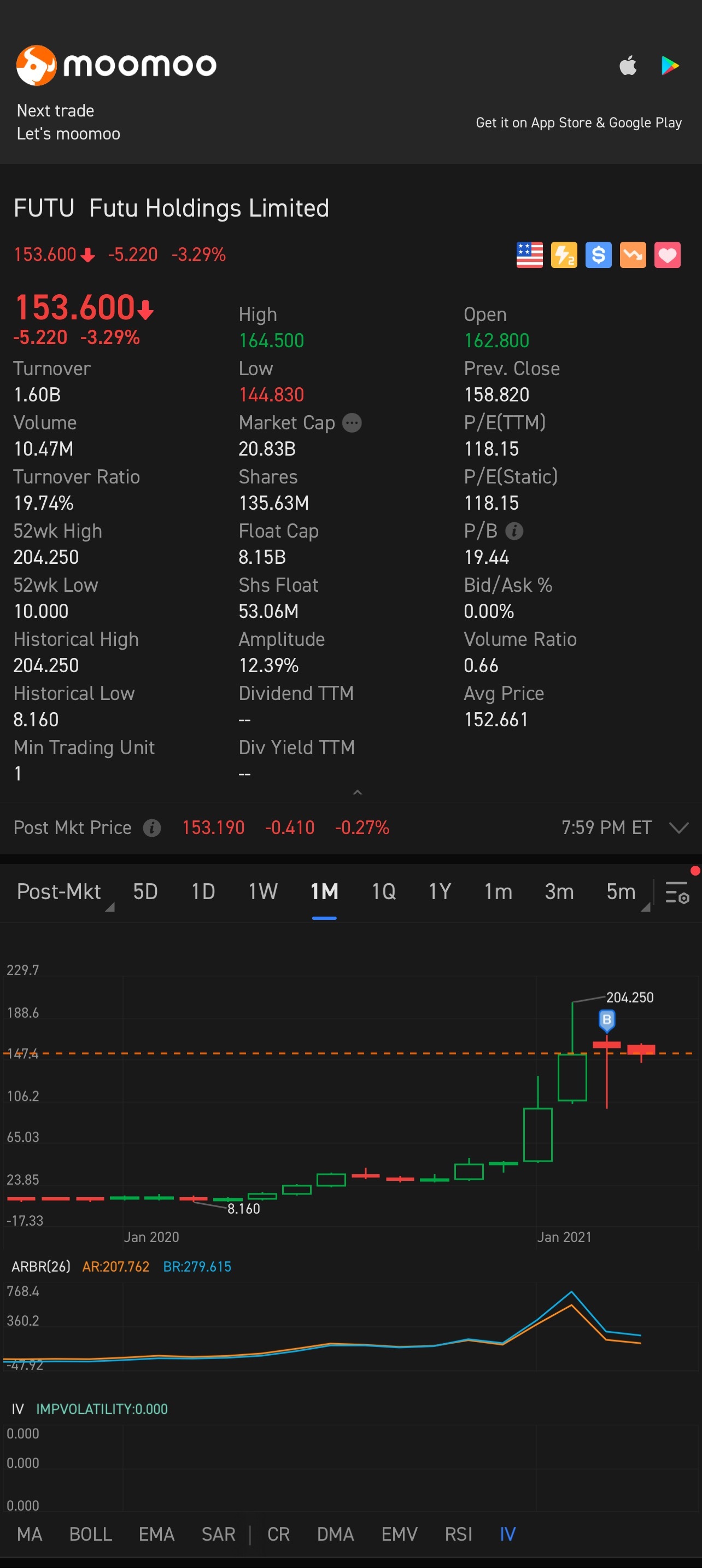Enable the CR indicator
The height and width of the screenshot is (1568, 702).
[279, 1534]
